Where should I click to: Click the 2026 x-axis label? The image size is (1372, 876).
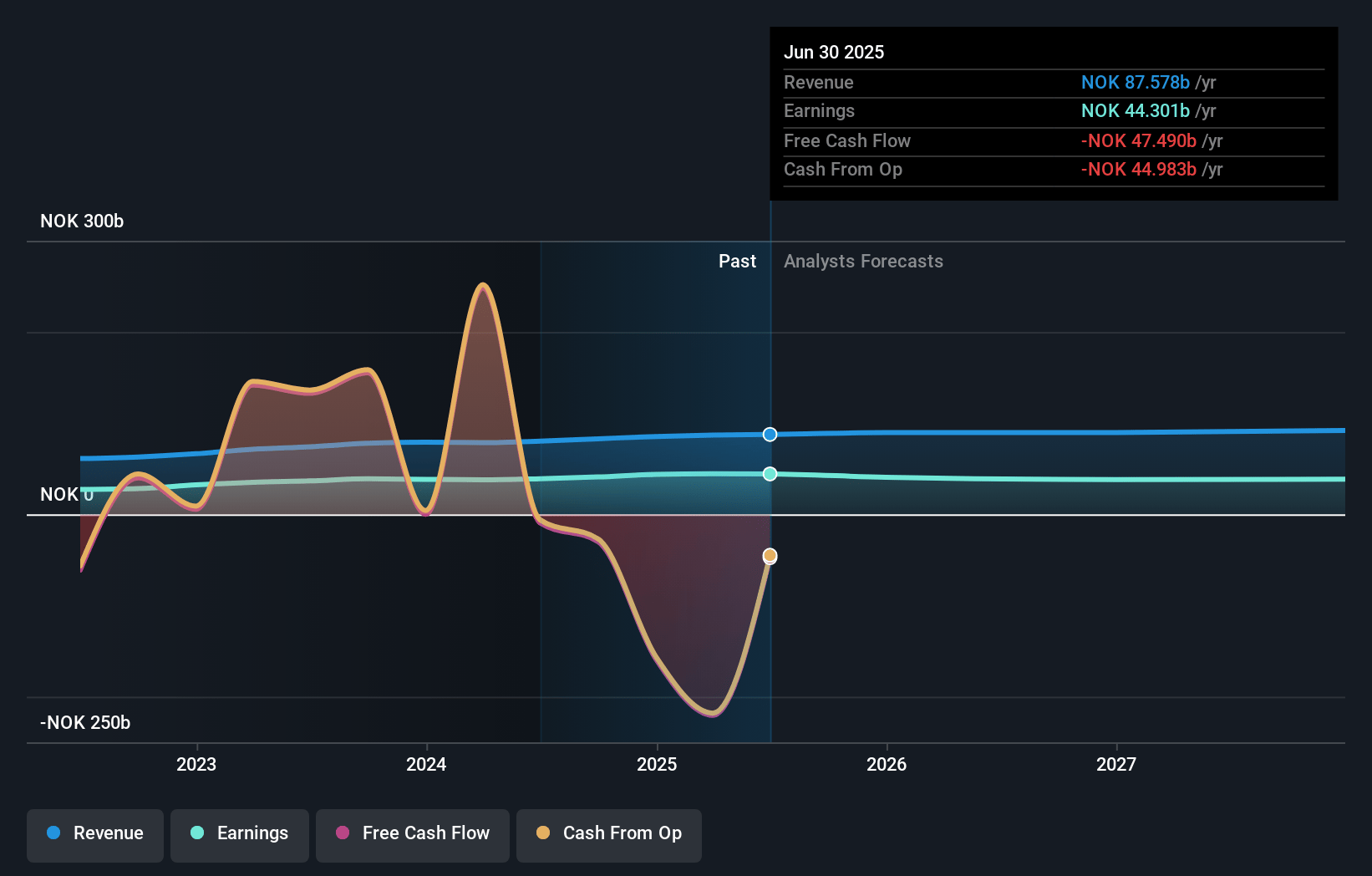pos(887,764)
